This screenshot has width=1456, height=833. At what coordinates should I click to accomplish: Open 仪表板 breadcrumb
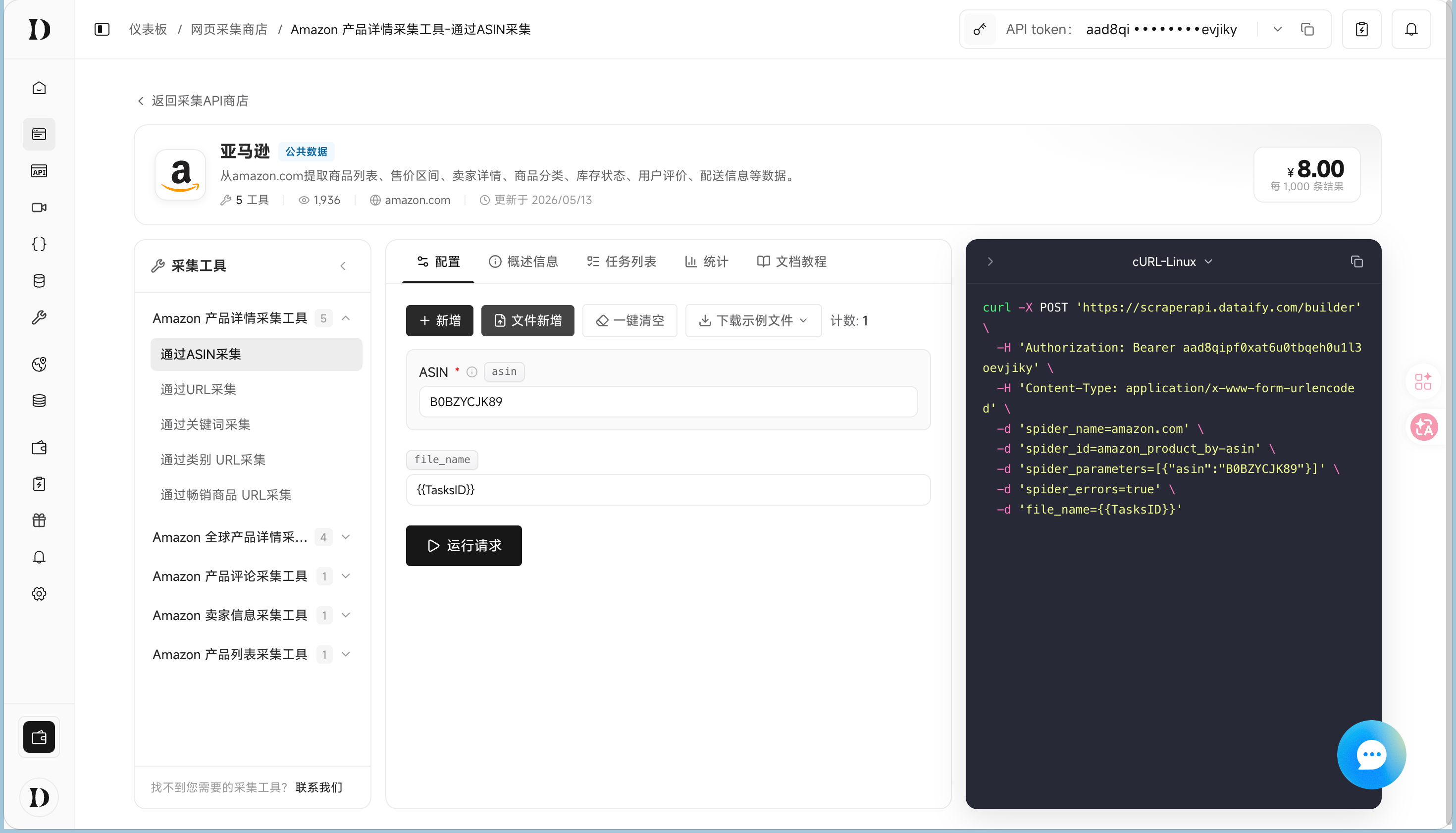click(x=148, y=29)
